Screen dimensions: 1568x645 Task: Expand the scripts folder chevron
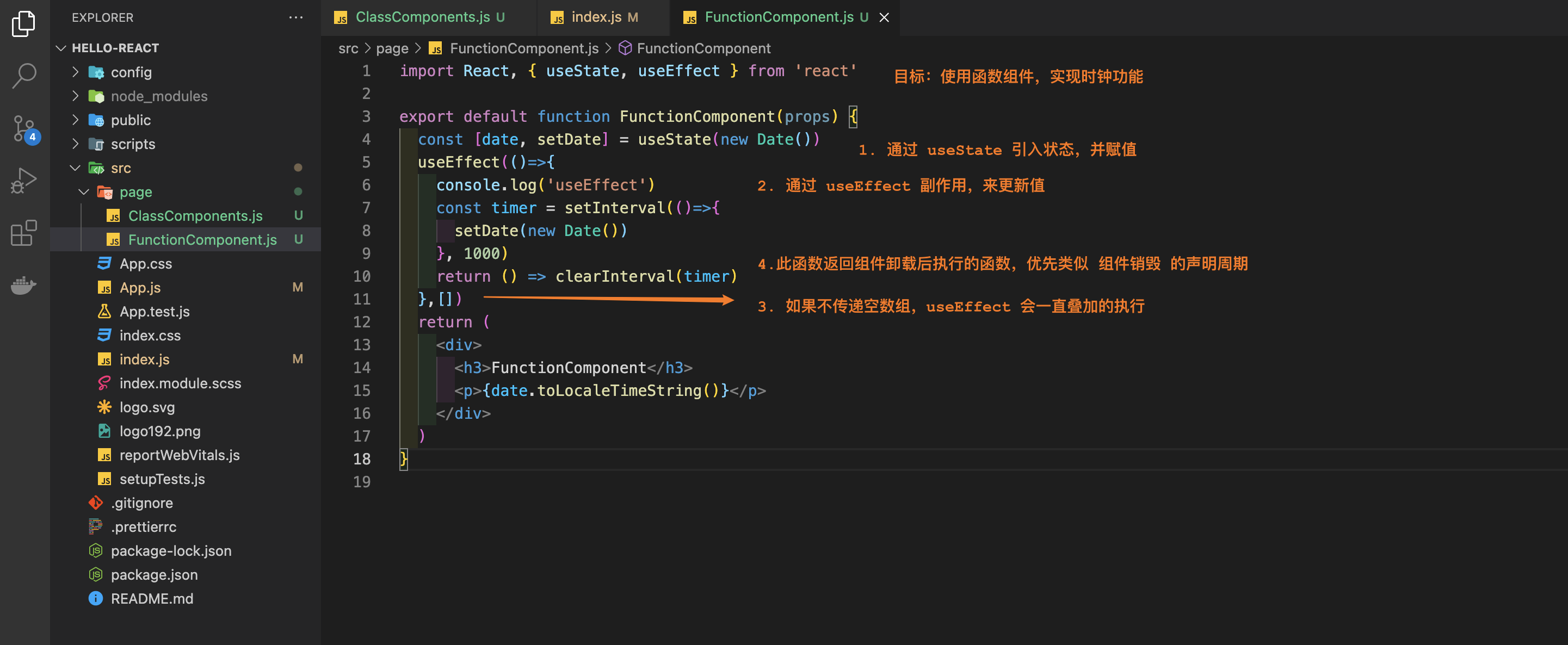(76, 144)
